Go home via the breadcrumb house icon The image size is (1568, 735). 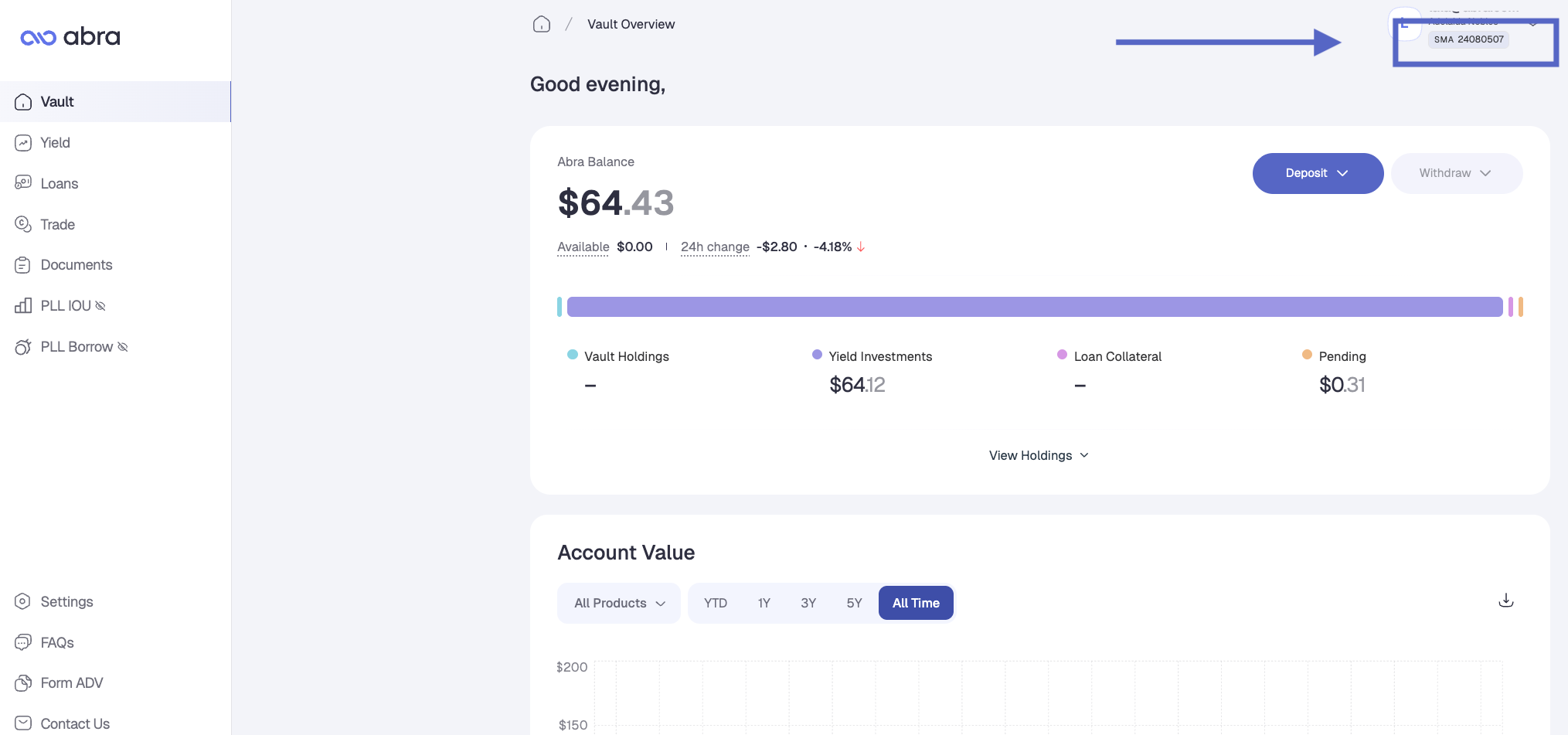point(542,24)
